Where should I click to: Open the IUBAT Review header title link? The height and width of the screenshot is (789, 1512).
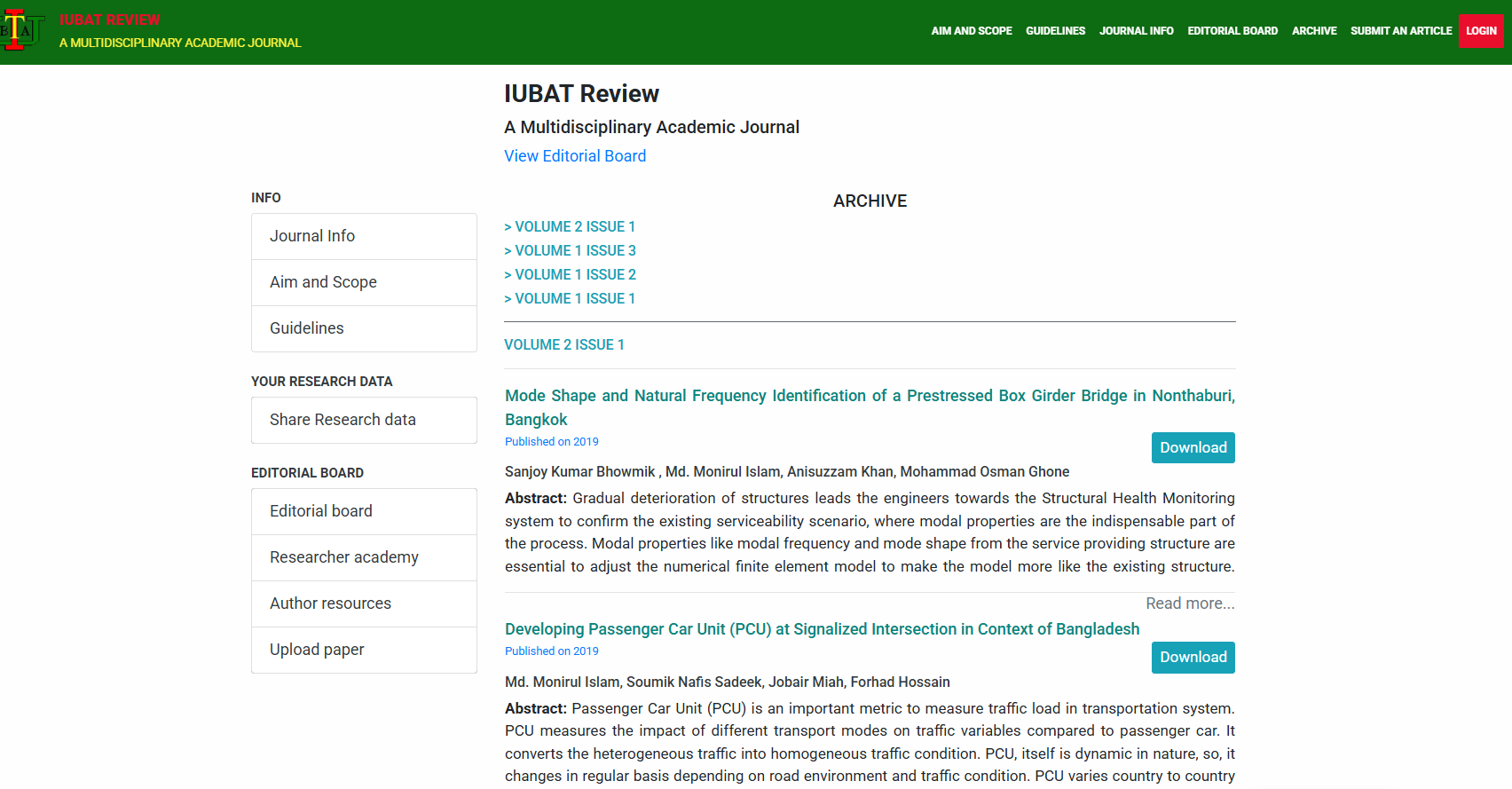pyautogui.click(x=110, y=20)
